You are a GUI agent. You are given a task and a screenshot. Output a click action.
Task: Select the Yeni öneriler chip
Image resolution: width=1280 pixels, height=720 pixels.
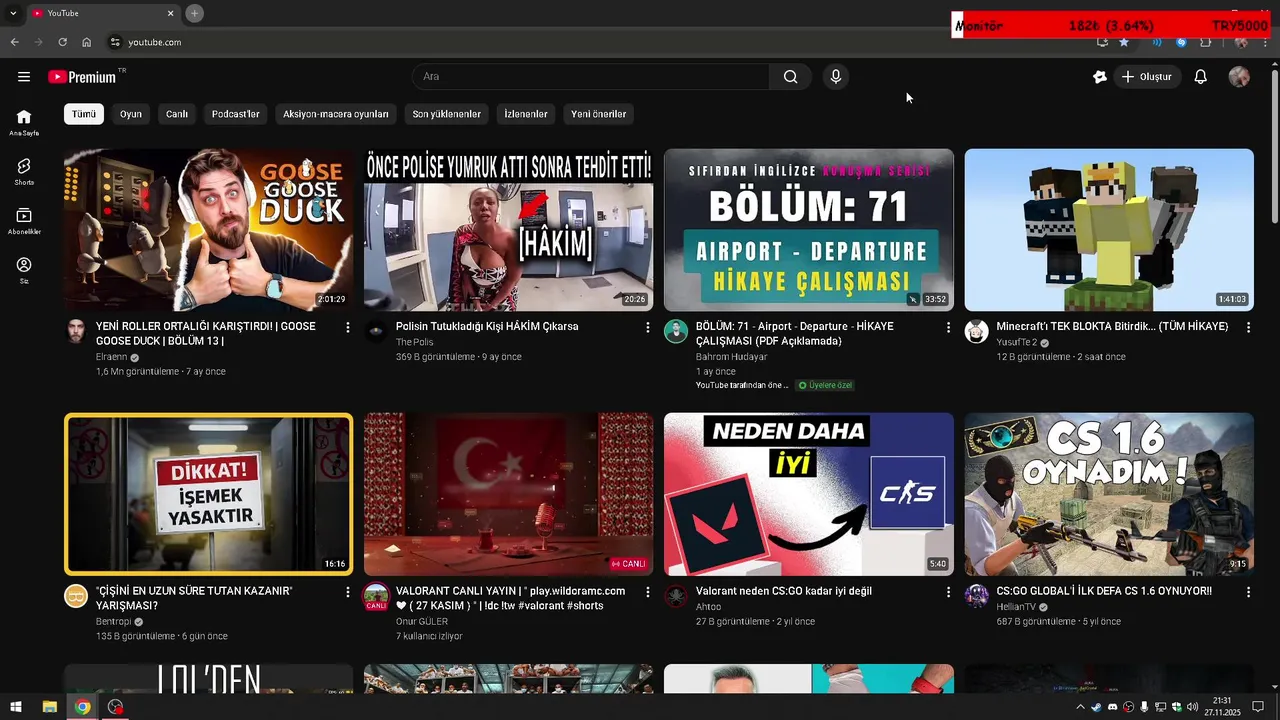tap(599, 114)
